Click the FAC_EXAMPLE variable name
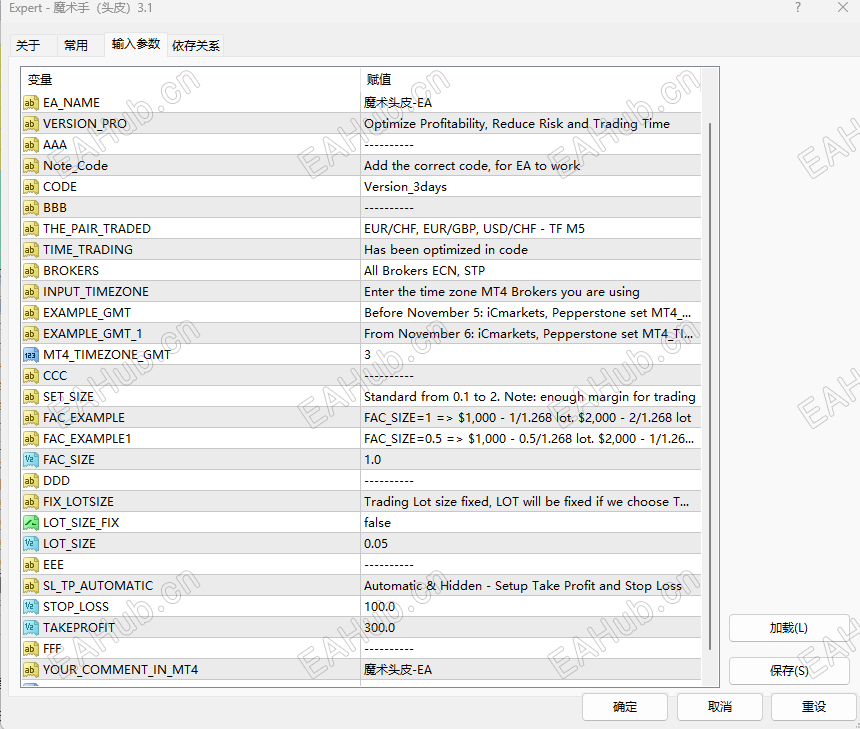The height and width of the screenshot is (729, 860). coord(84,418)
